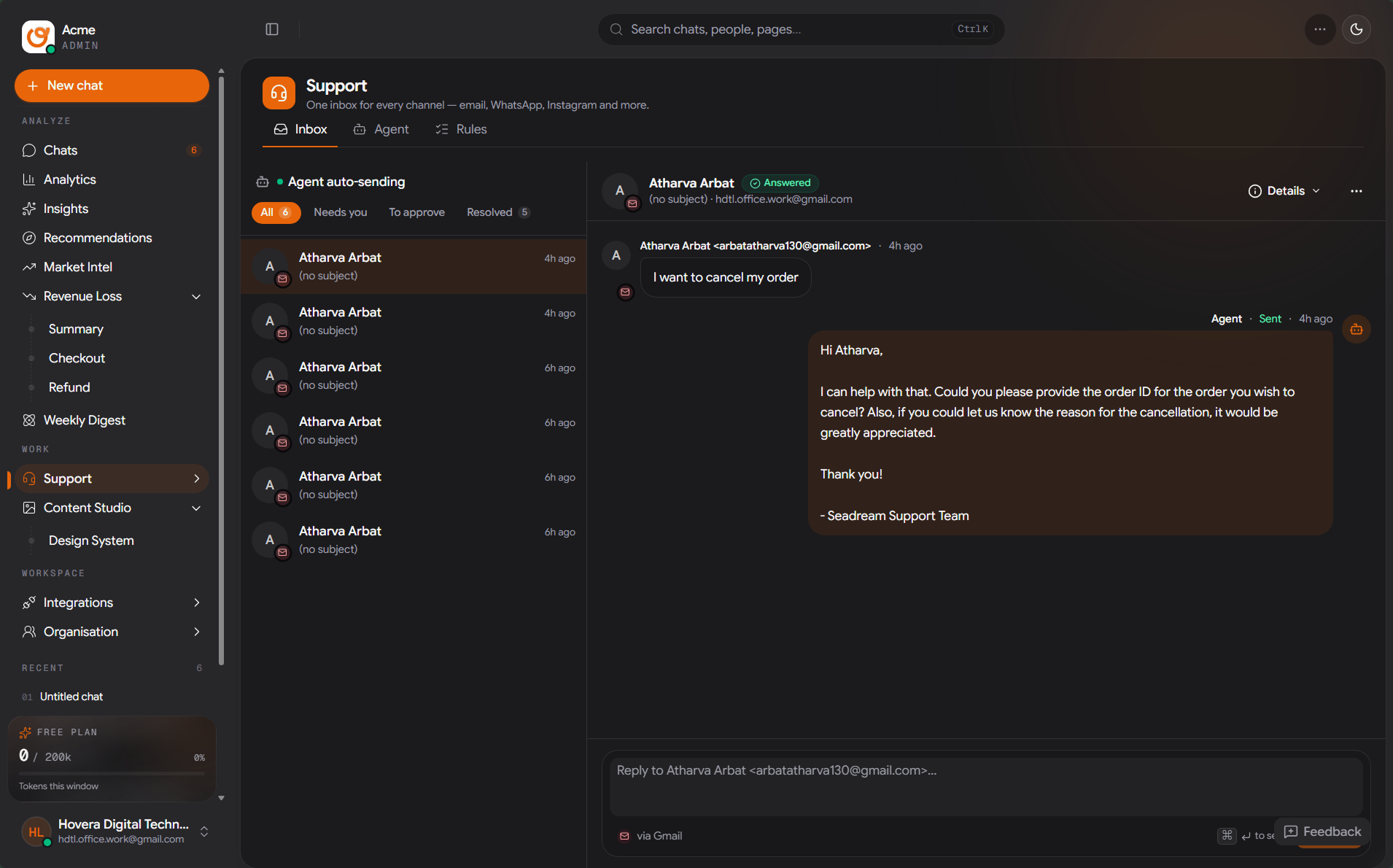Select the To approve filter
The image size is (1393, 868).
pyautogui.click(x=416, y=212)
